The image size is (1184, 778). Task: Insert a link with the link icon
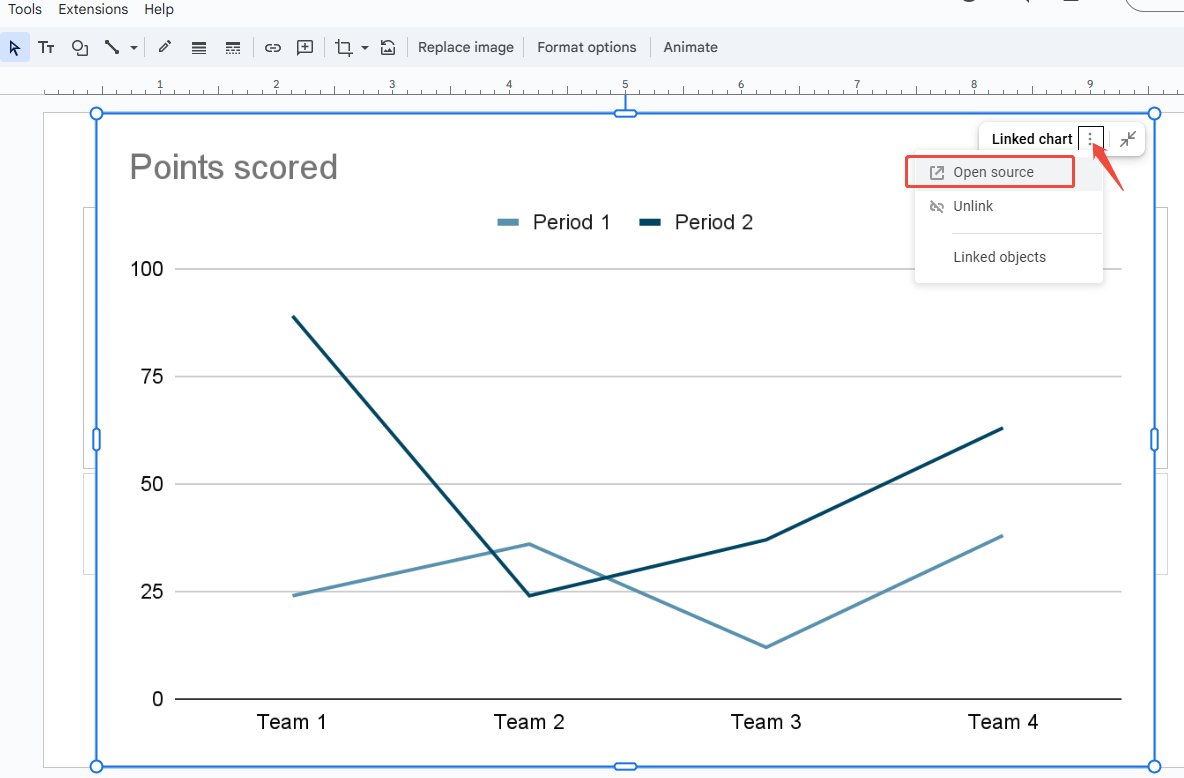[272, 47]
